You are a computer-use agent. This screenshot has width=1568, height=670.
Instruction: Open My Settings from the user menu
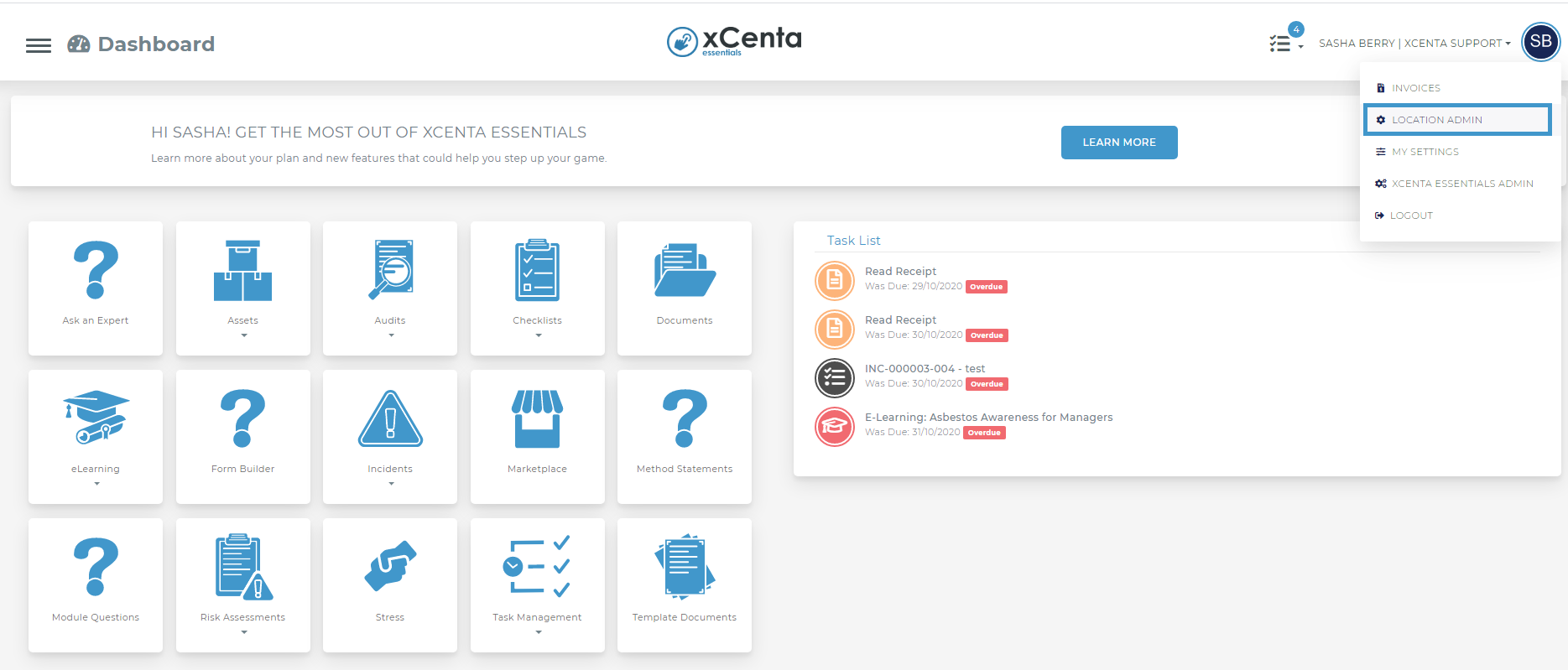tap(1460, 152)
